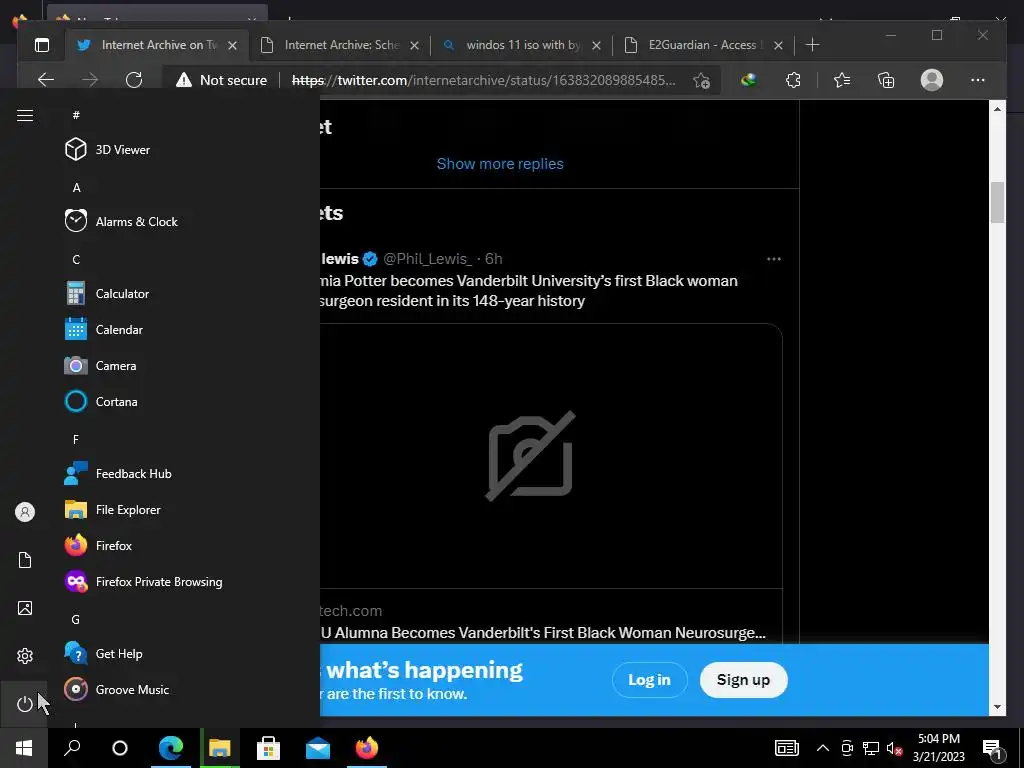This screenshot has width=1024, height=768.
Task: Open Settings gear in Start sidebar
Action: pos(24,656)
